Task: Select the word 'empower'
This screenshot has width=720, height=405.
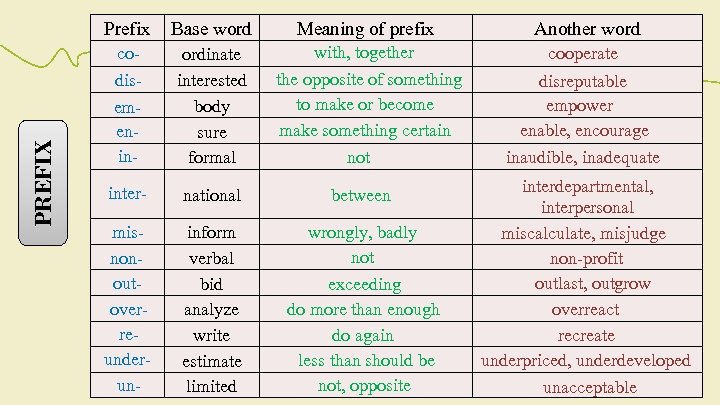Action: point(580,105)
